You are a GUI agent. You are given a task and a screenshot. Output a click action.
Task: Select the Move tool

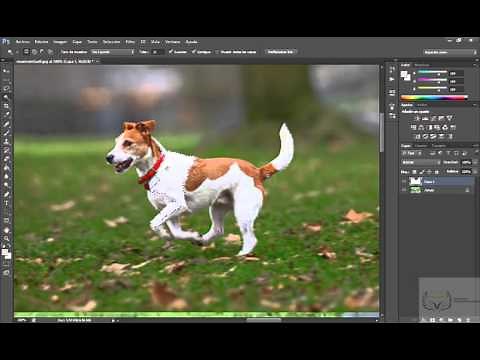pos(6,71)
